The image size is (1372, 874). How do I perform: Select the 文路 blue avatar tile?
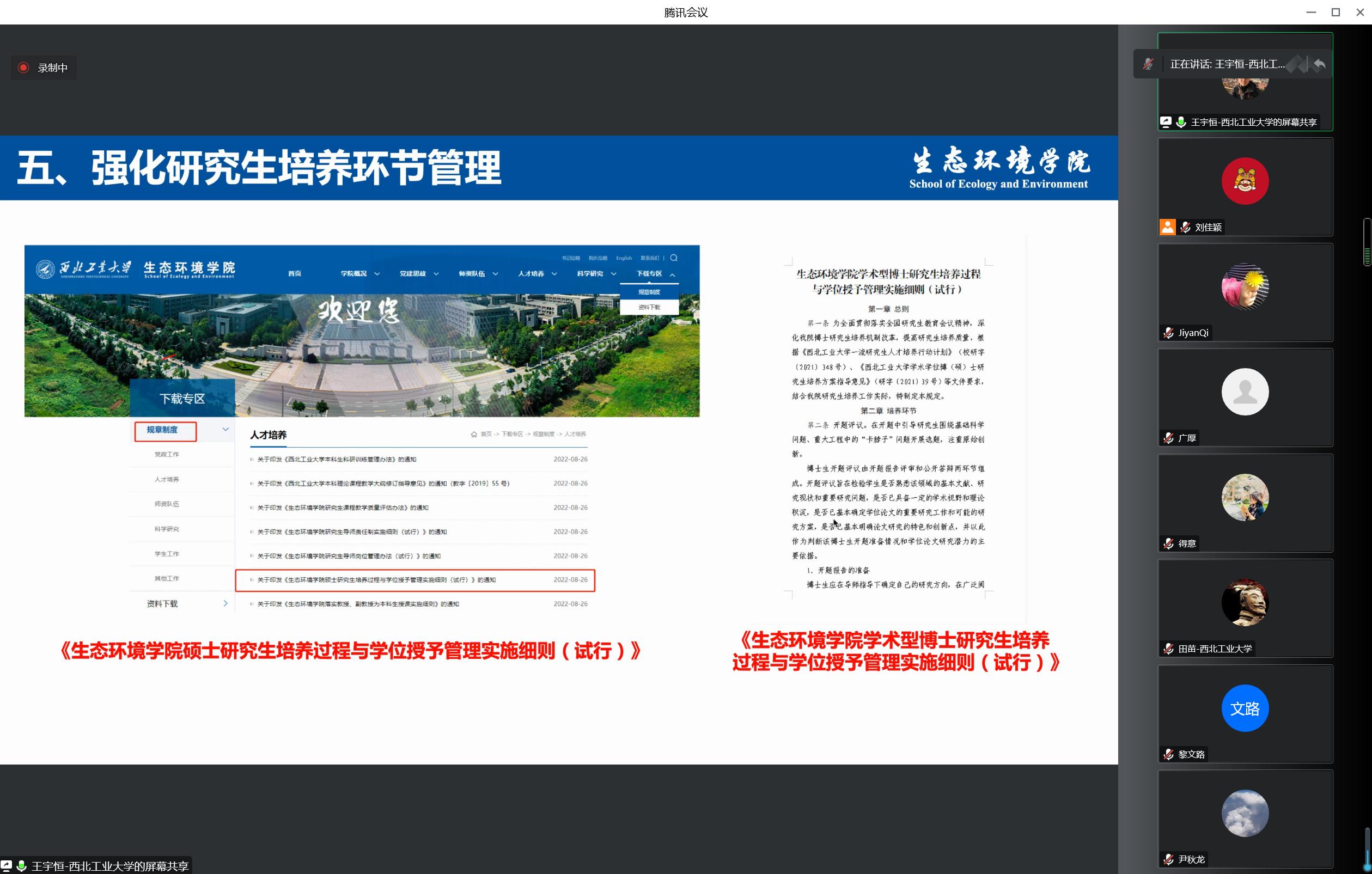coord(1245,708)
